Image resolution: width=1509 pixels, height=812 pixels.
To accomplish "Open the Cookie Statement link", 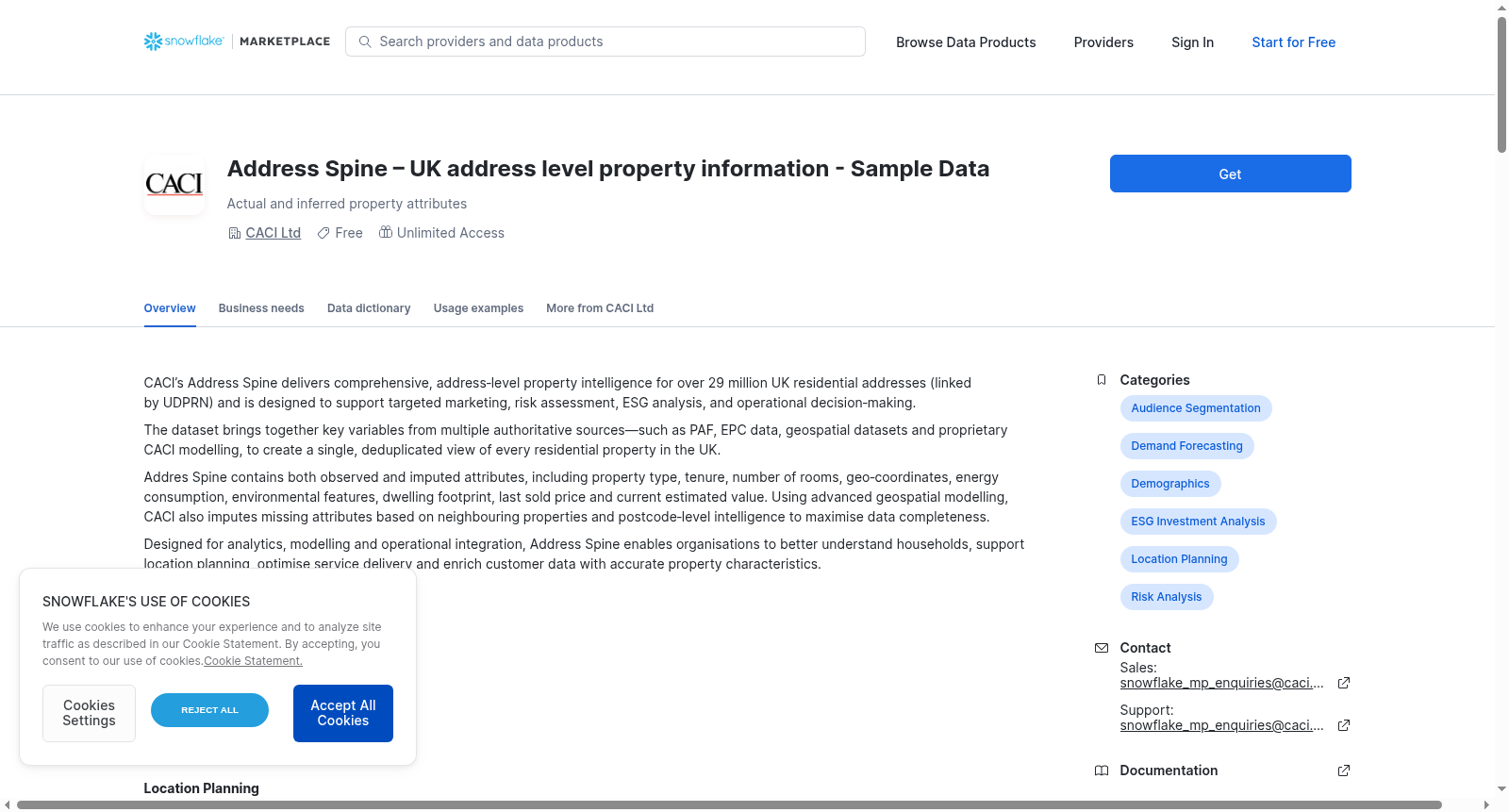I will click(253, 661).
